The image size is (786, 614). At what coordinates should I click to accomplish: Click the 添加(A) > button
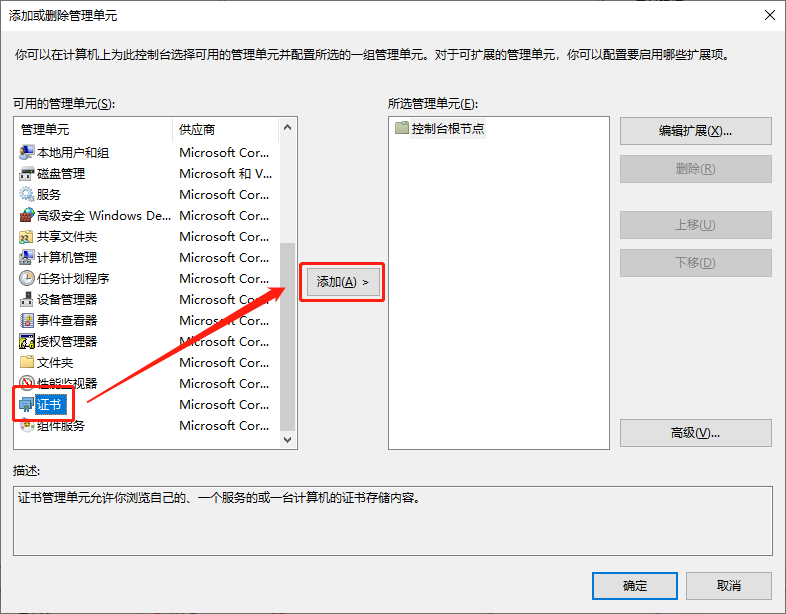tap(342, 282)
